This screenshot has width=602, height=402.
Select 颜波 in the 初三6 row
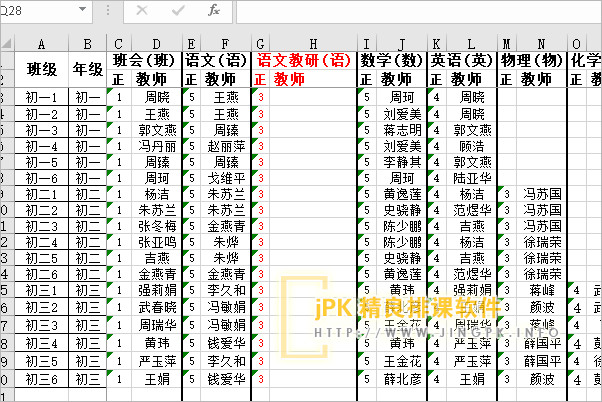click(542, 379)
